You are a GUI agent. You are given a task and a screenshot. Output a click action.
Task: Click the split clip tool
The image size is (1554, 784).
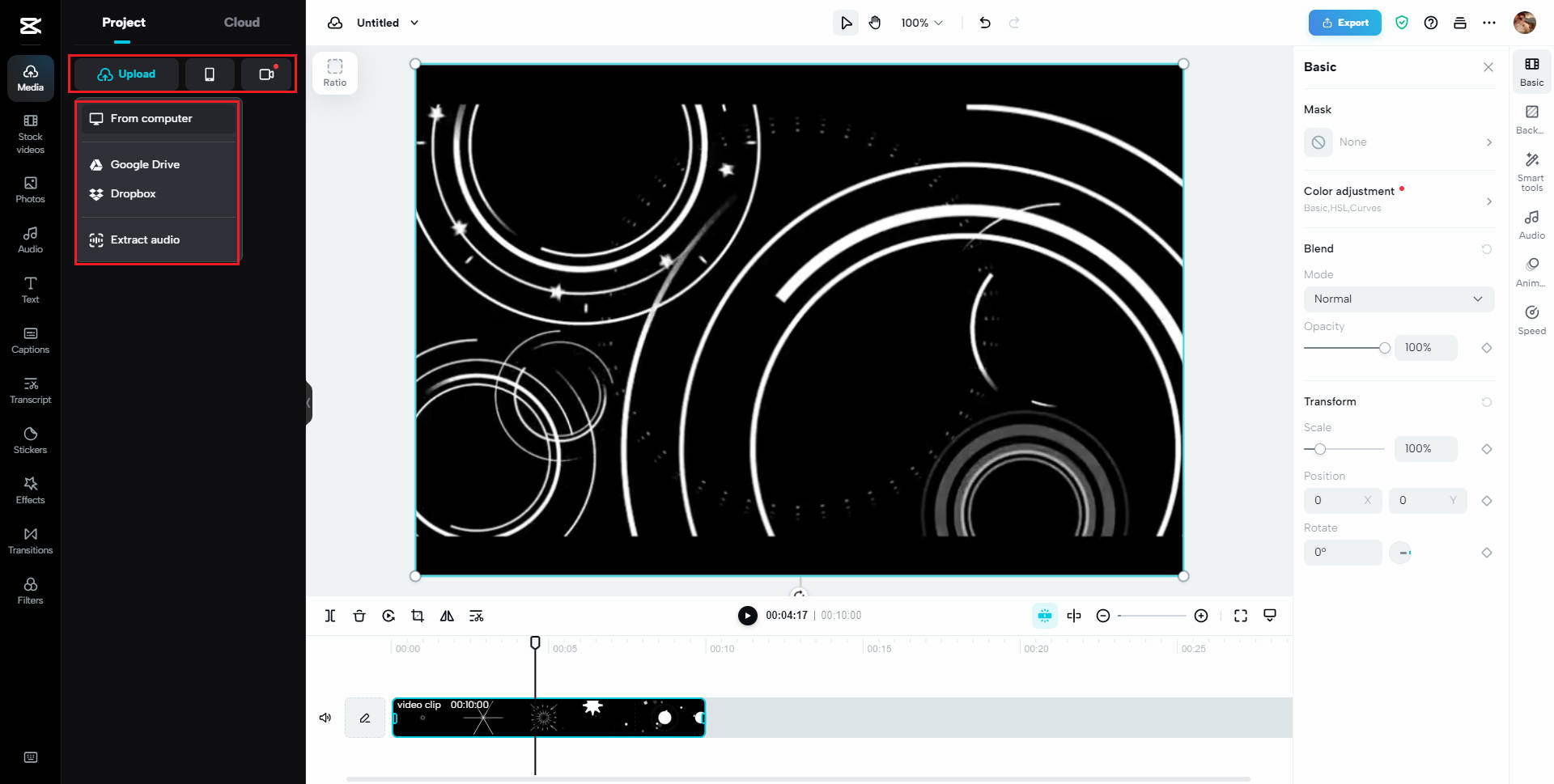330,616
